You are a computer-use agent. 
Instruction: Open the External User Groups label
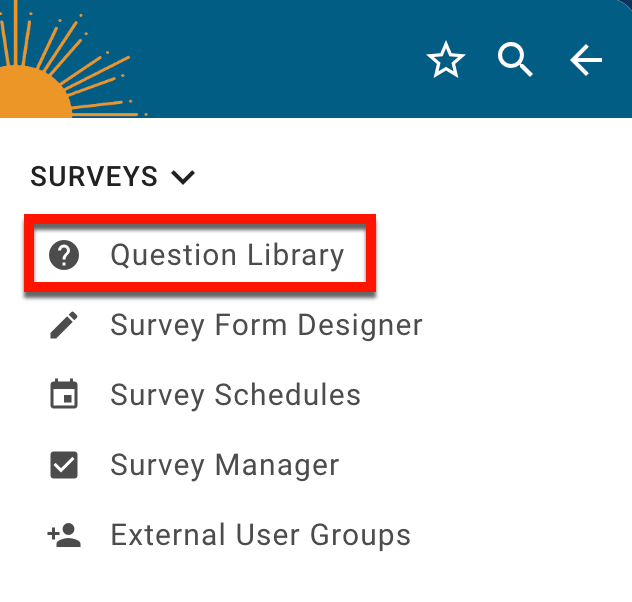pyautogui.click(x=260, y=535)
